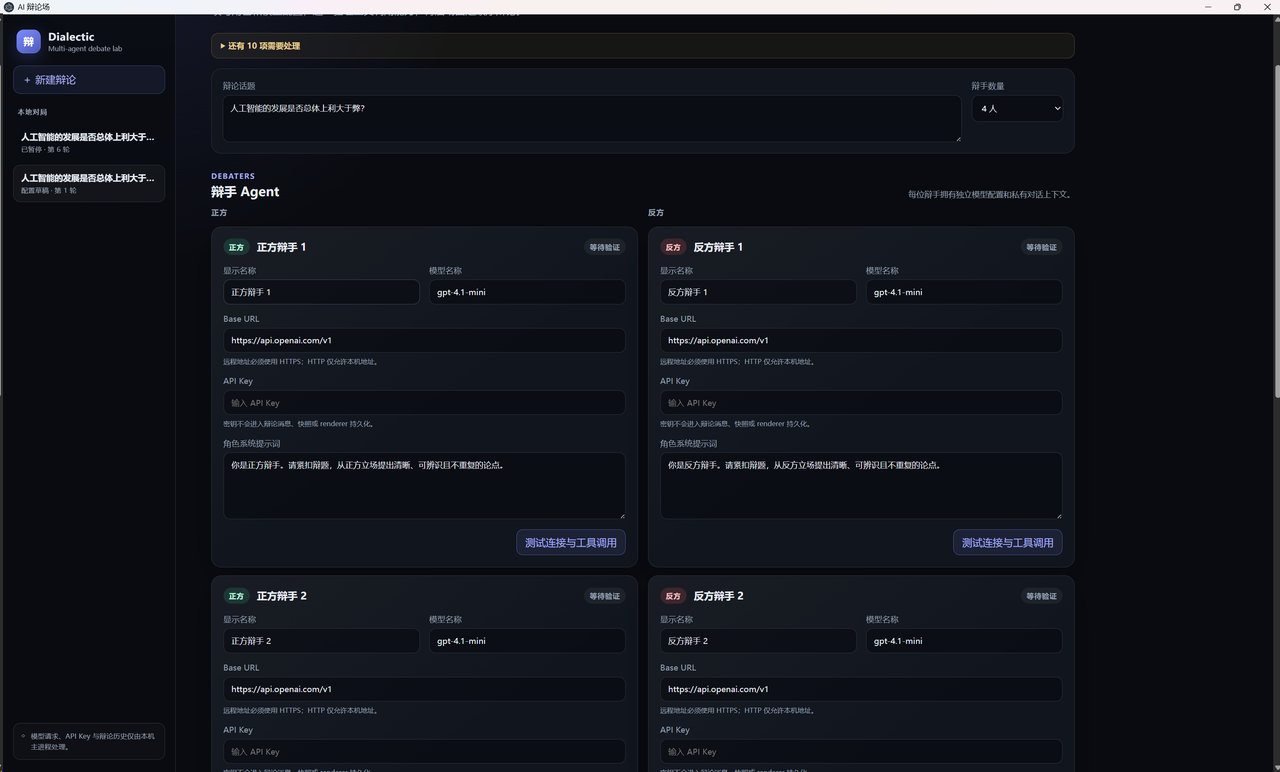Edit the 显示名称 field of 反方辩手 1
1280x772 pixels.
click(x=758, y=292)
